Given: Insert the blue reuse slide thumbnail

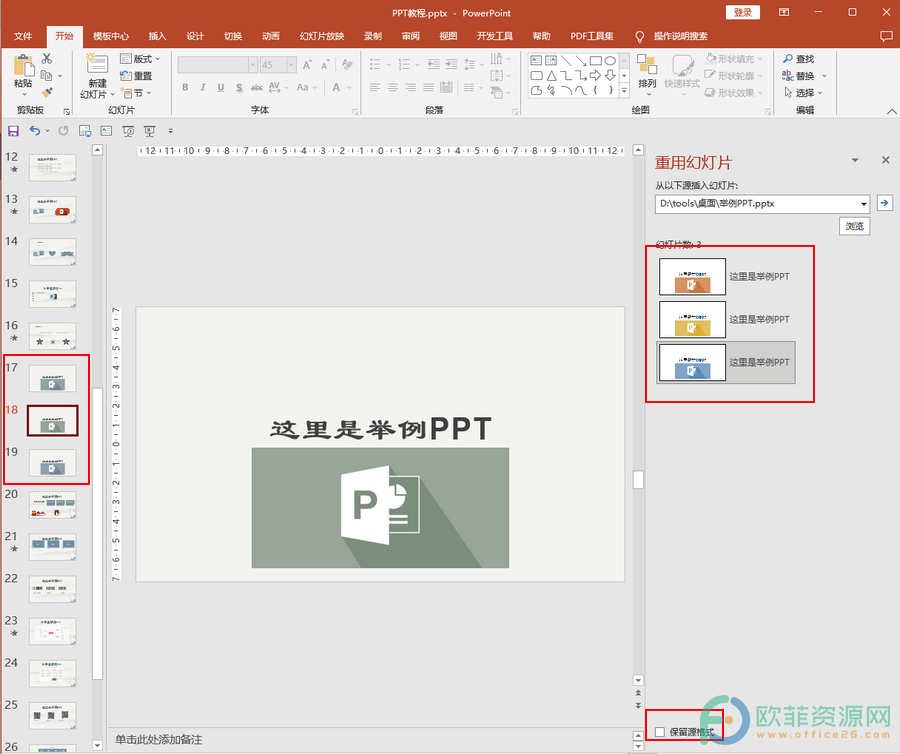Looking at the screenshot, I should (692, 363).
